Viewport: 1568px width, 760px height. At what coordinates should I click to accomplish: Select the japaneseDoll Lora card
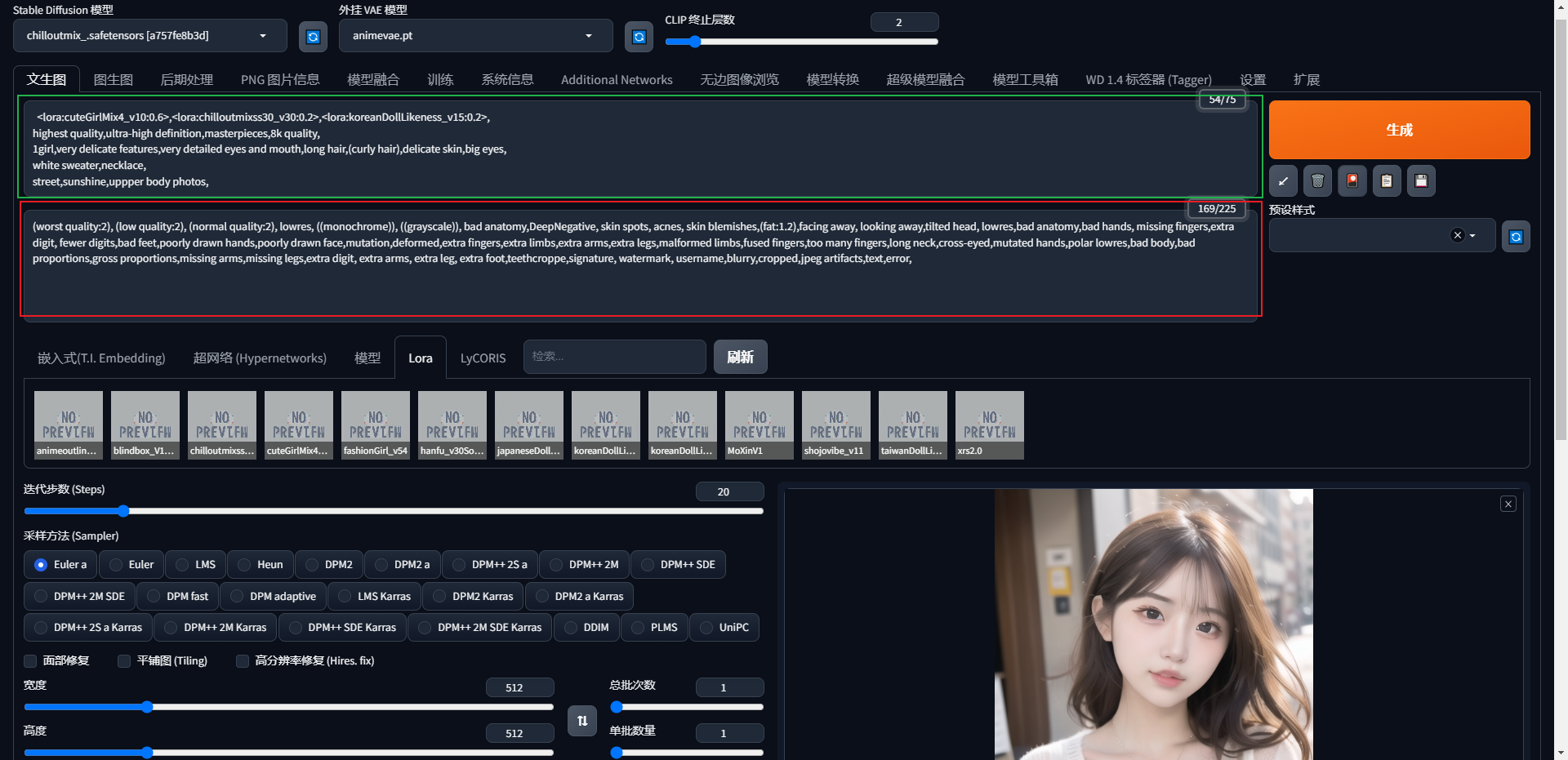pyautogui.click(x=529, y=425)
